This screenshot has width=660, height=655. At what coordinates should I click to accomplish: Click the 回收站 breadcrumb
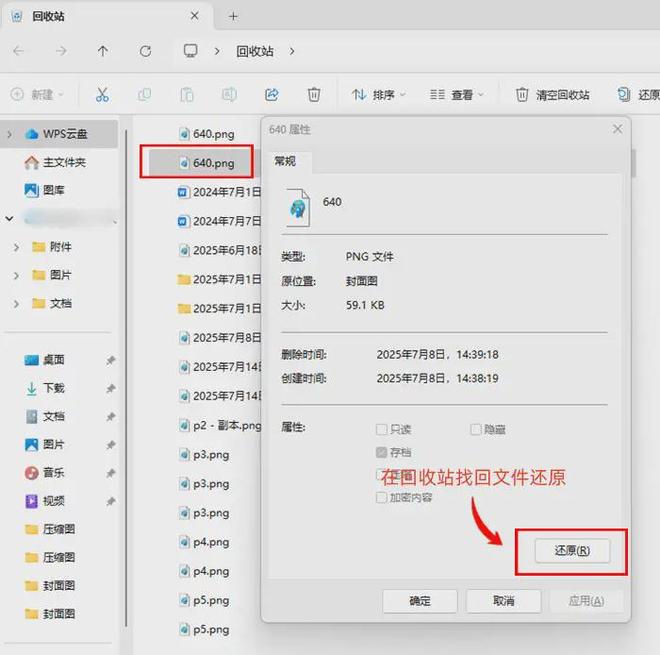[255, 51]
